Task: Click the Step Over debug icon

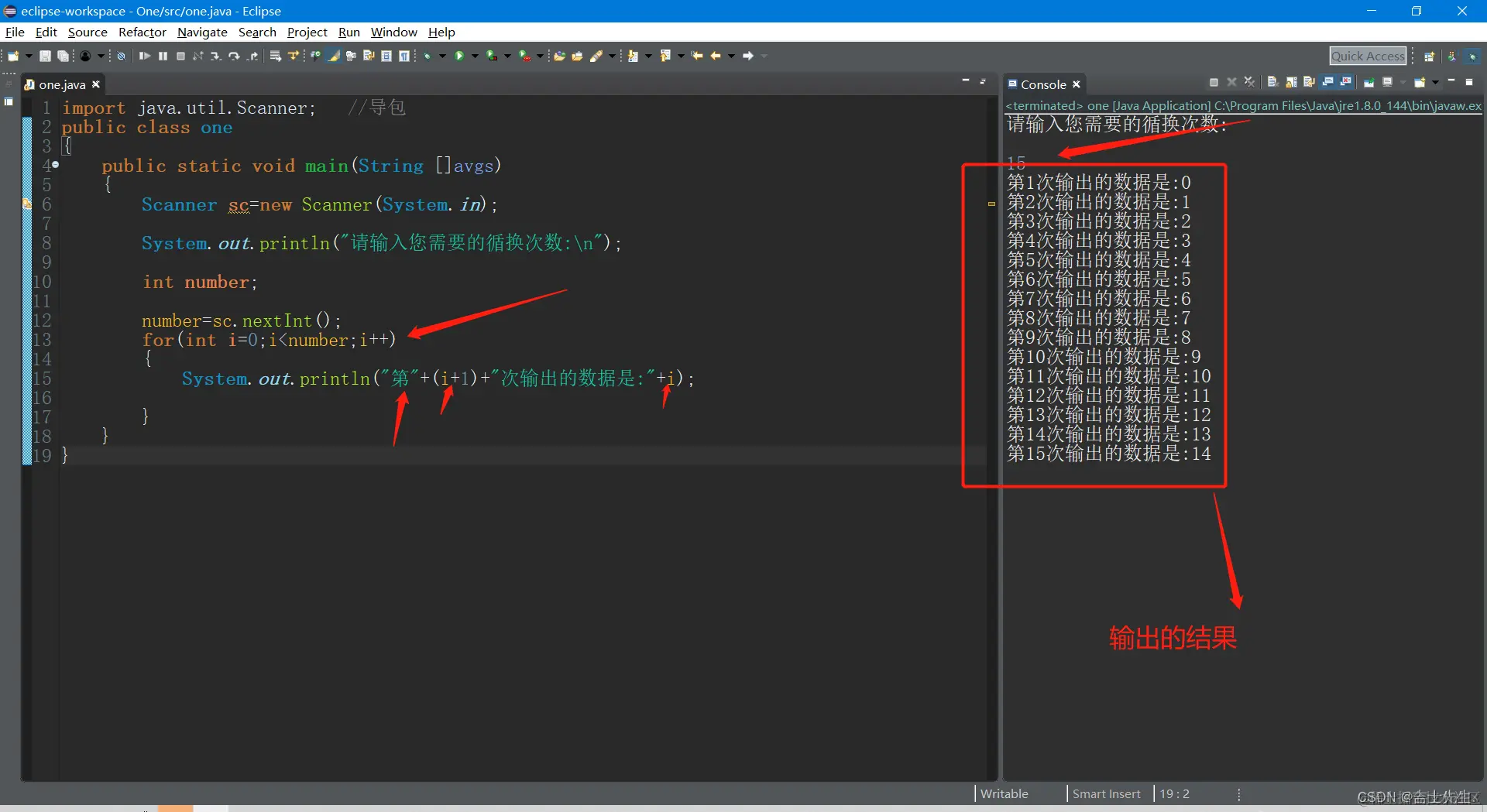Action: 234,56
